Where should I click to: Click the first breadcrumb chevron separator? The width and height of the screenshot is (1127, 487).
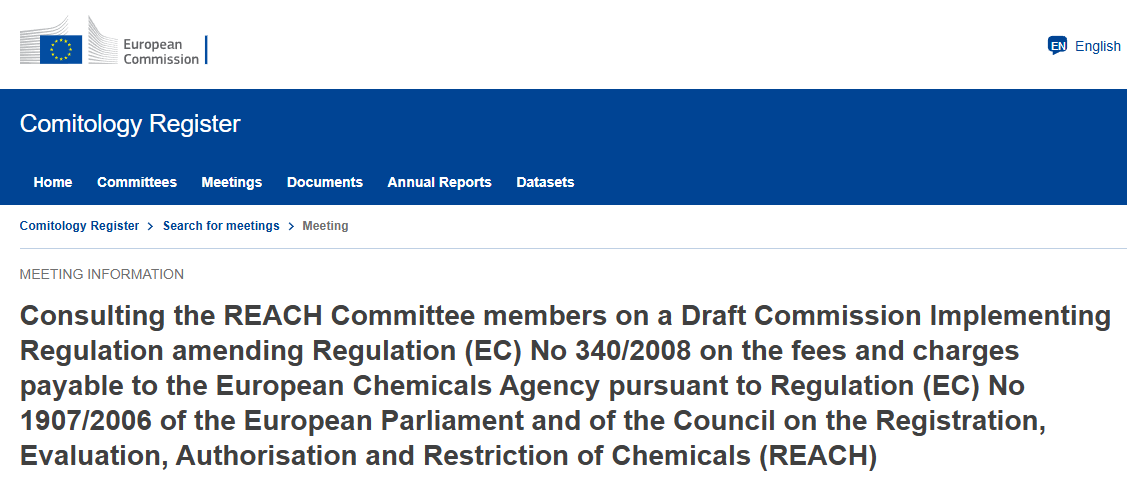point(151,226)
